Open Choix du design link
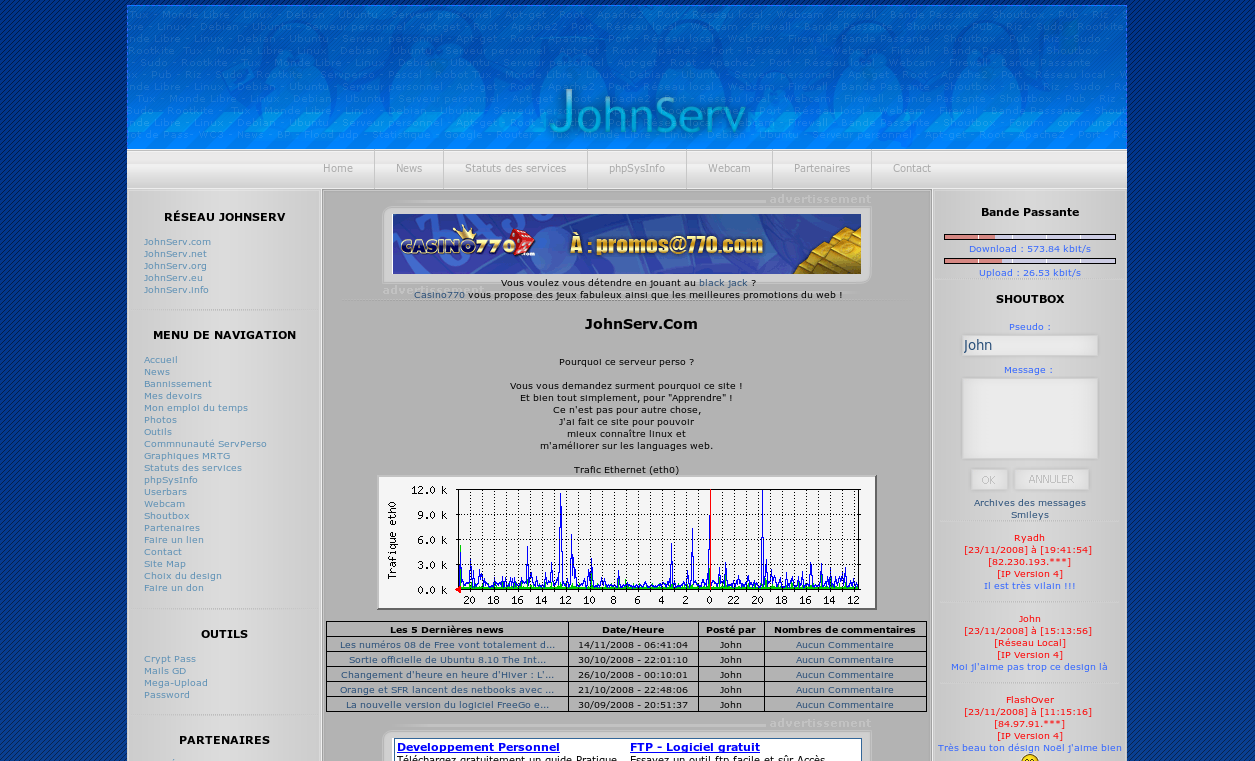Screen dimensions: 1255x761 tap(183, 576)
